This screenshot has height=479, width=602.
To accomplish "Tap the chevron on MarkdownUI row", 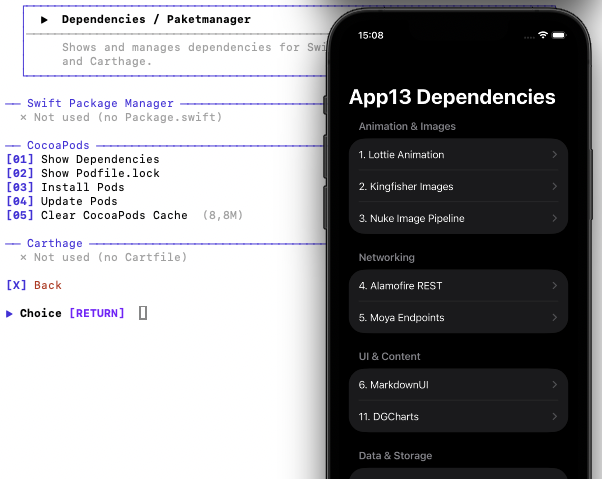I will point(554,385).
